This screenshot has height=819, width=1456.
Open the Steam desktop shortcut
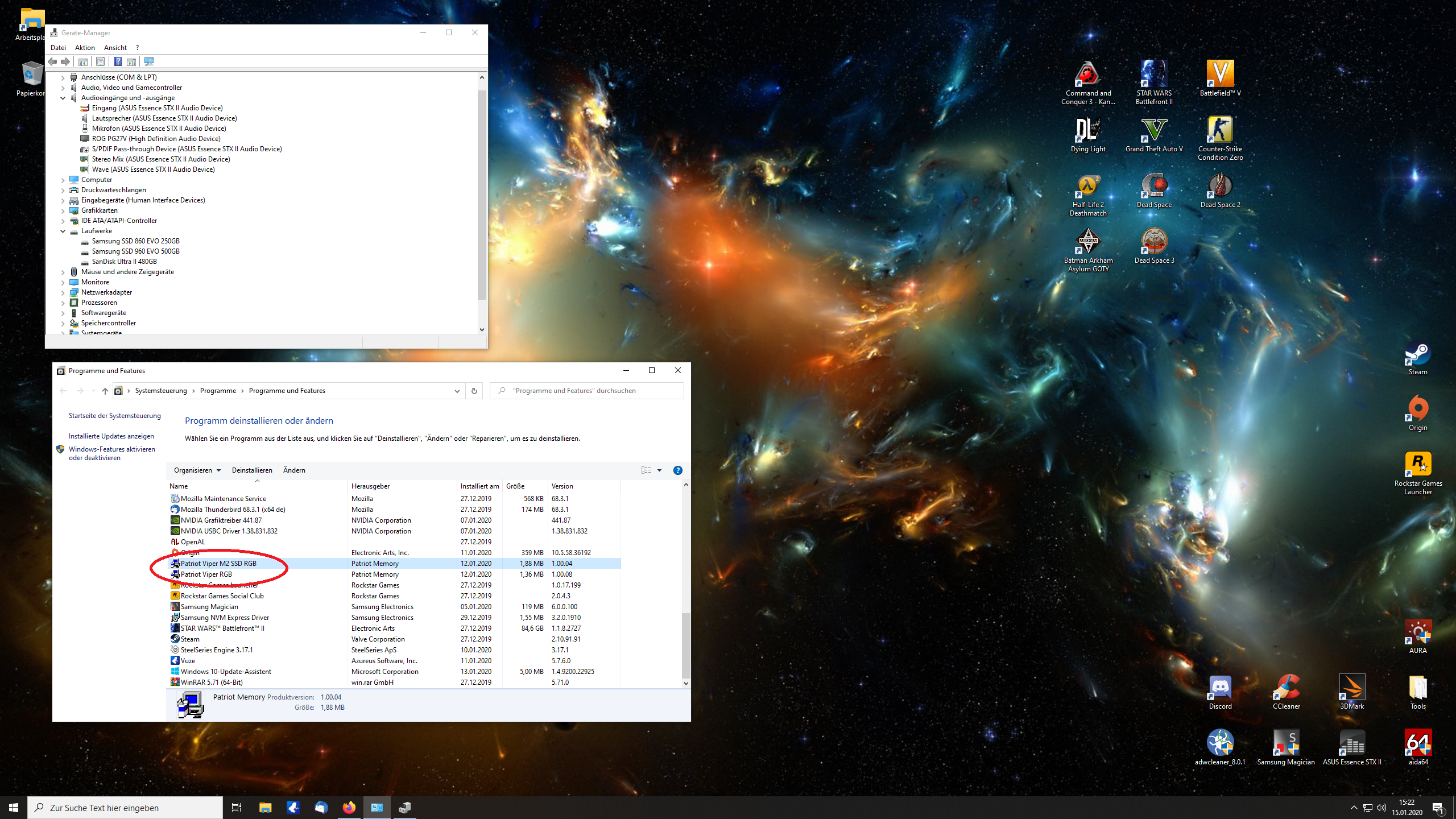coord(1417,359)
